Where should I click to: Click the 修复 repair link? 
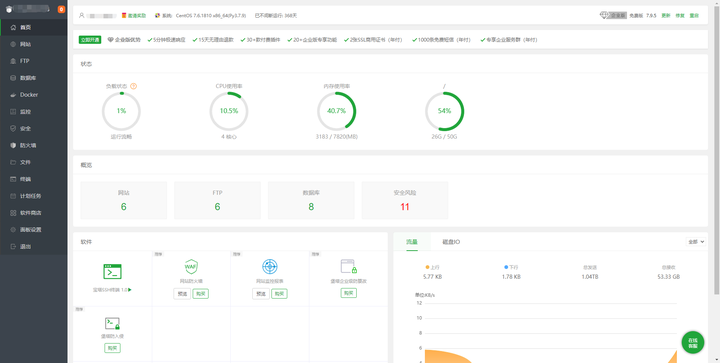pyautogui.click(x=680, y=16)
